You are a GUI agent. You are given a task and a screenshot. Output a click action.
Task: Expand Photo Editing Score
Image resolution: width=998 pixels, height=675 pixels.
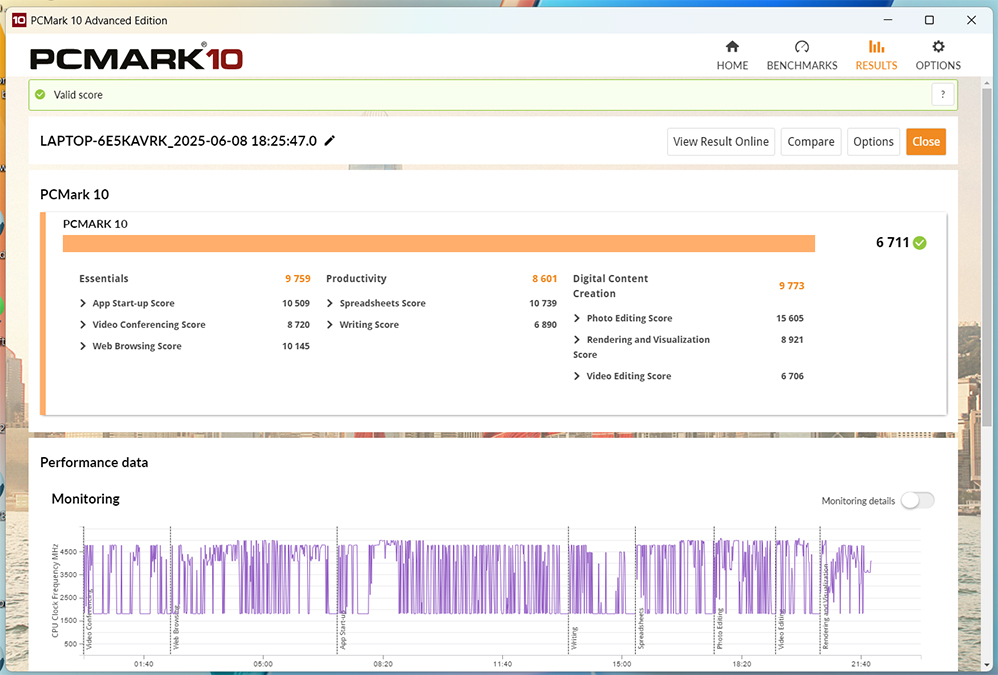click(x=577, y=318)
